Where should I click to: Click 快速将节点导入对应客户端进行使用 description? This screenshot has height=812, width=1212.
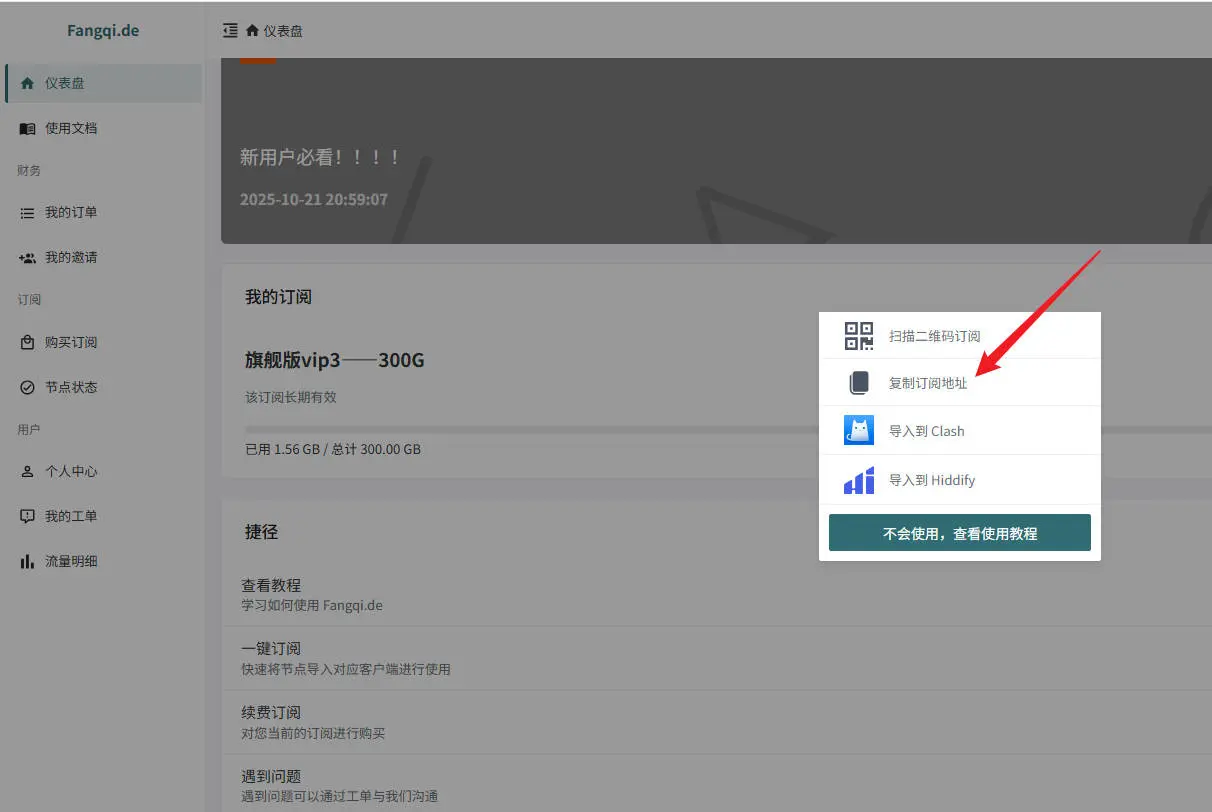point(346,669)
